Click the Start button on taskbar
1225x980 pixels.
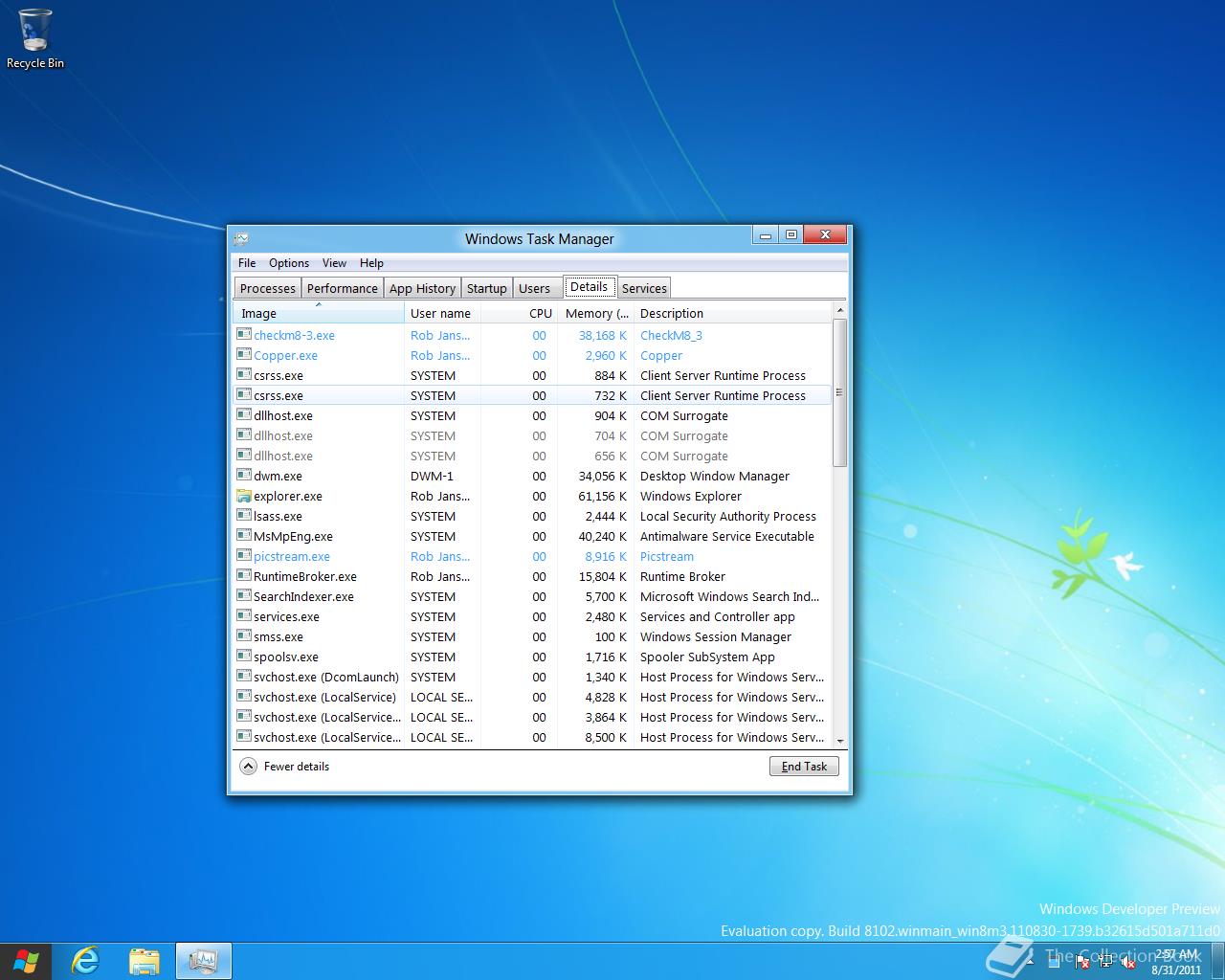26,961
